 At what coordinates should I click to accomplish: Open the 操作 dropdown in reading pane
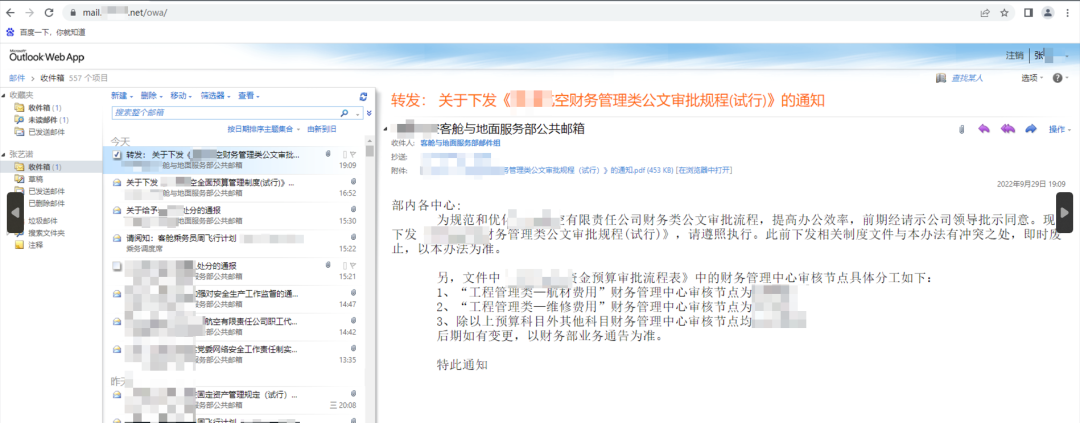1061,129
